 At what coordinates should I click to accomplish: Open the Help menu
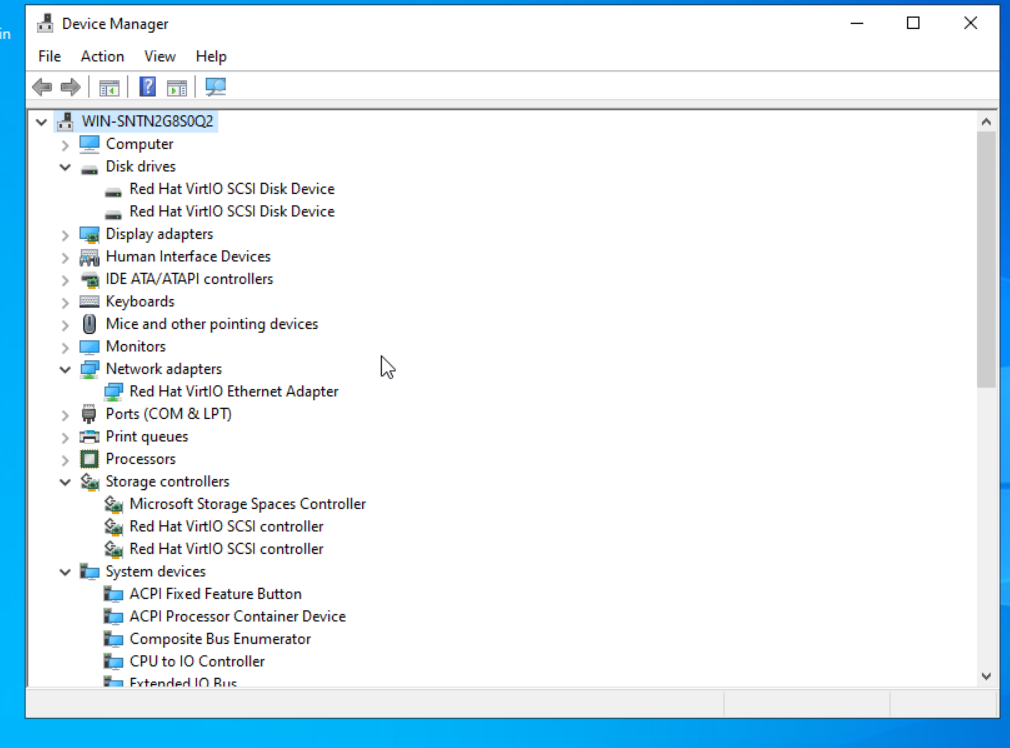click(x=211, y=57)
